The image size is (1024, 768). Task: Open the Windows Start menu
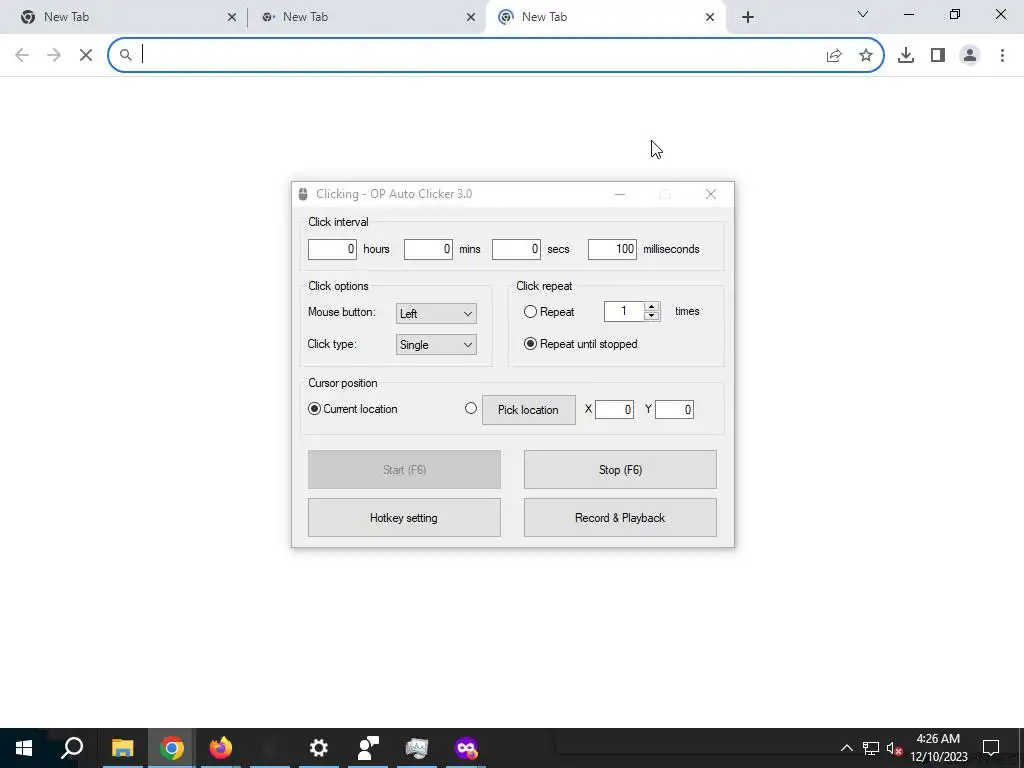pyautogui.click(x=24, y=748)
